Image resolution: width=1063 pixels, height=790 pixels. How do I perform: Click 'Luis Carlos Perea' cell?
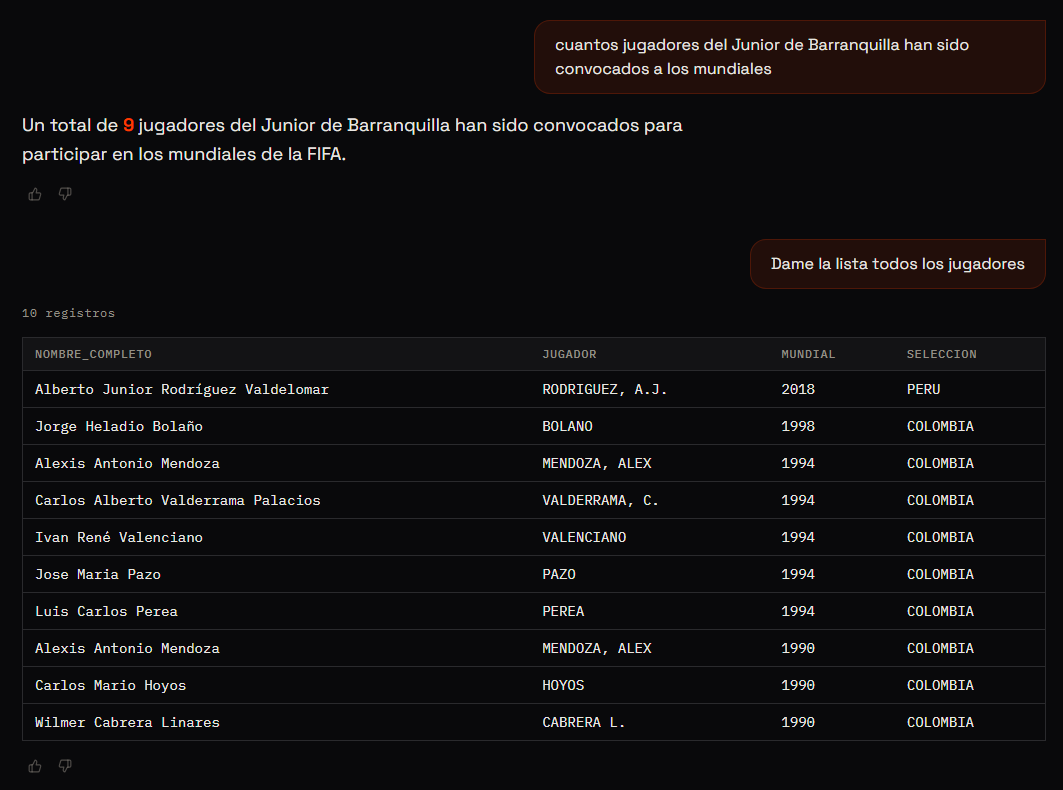(106, 612)
